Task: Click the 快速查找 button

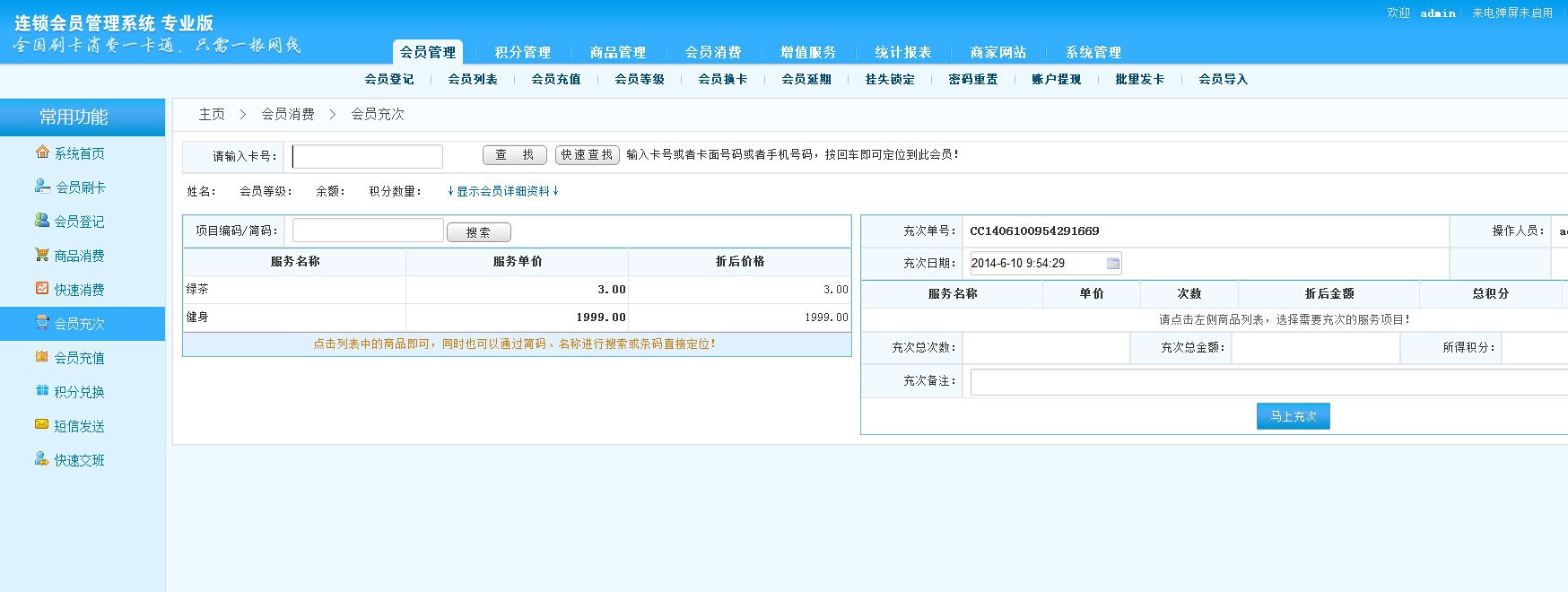Action: pyautogui.click(x=588, y=155)
